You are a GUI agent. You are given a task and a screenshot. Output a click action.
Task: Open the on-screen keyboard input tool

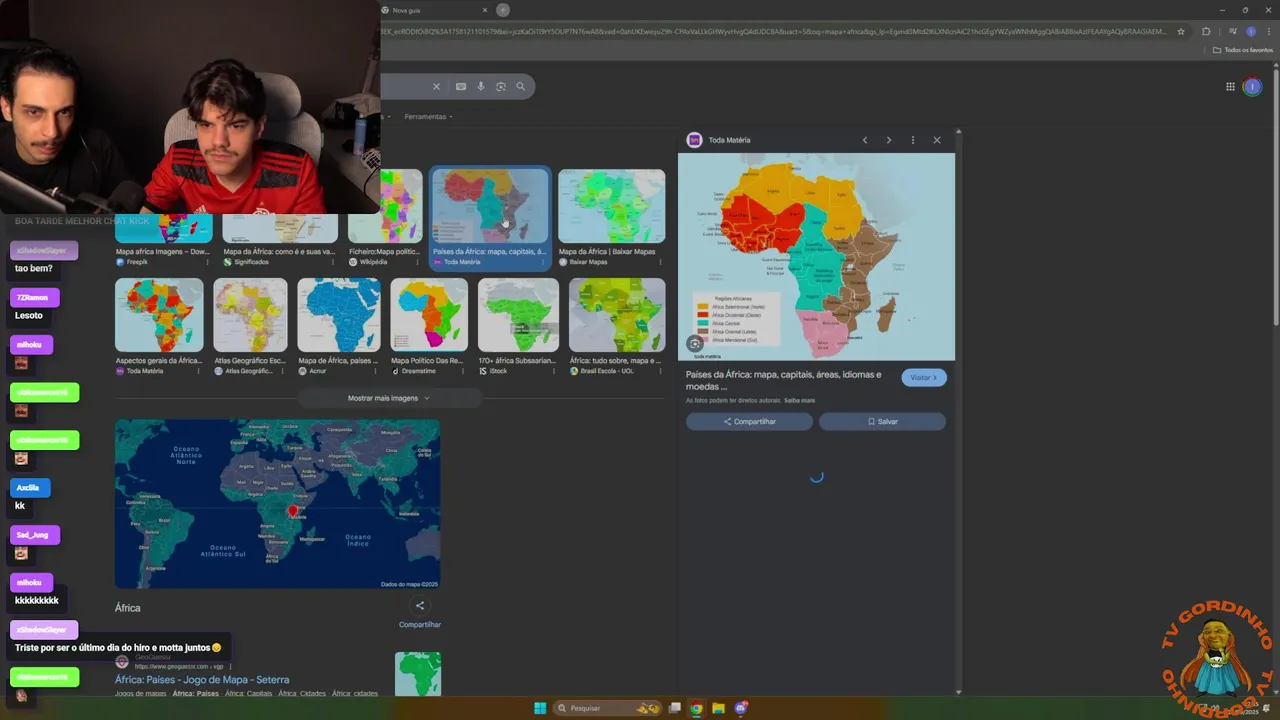[x=461, y=87]
